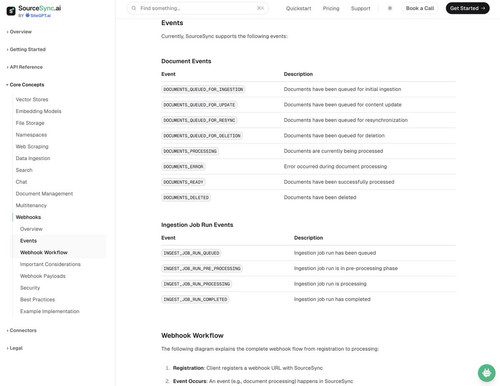Expand the API Reference section
The height and width of the screenshot is (386, 500).
pos(25,67)
